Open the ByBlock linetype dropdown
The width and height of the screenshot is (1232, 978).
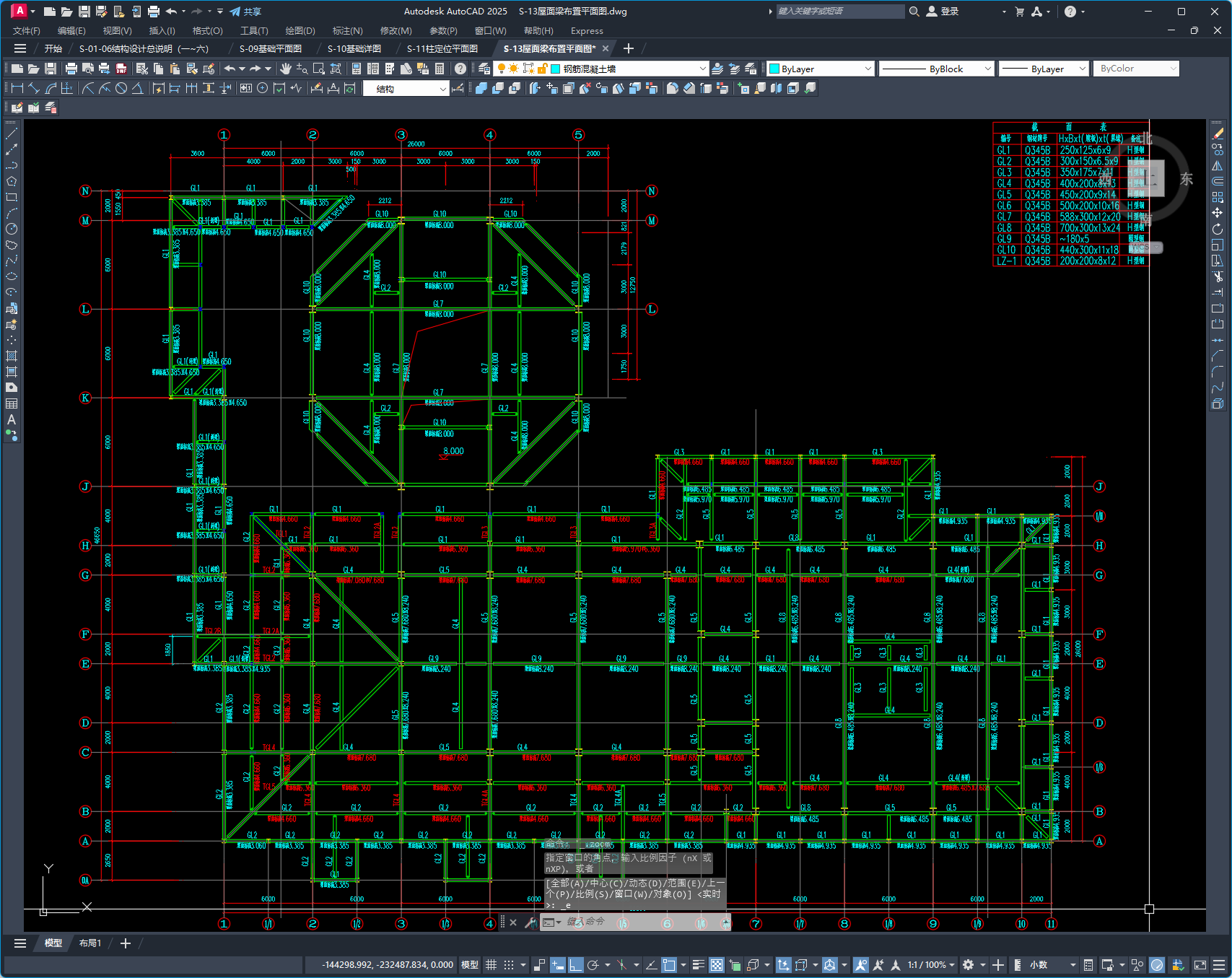[x=987, y=69]
